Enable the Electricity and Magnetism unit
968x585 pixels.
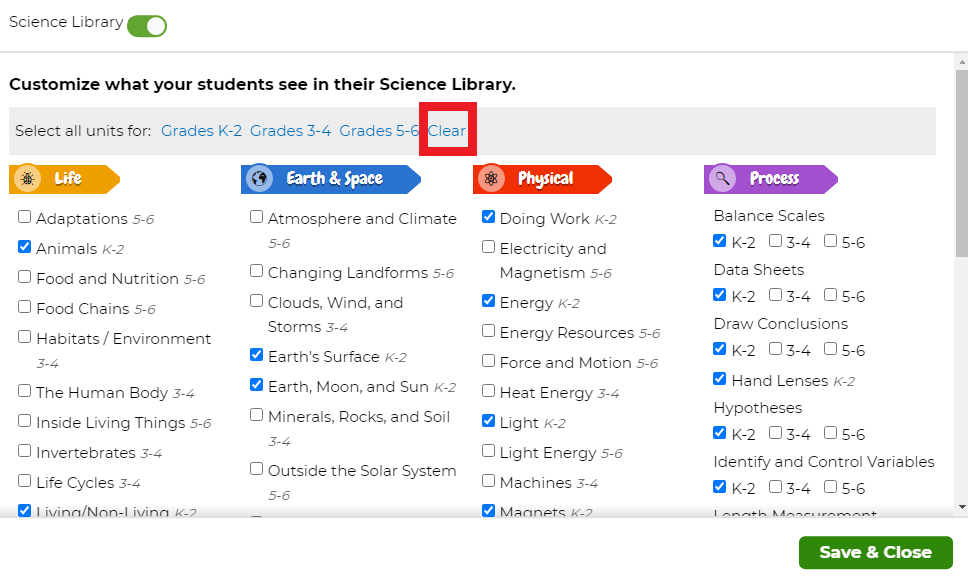coord(489,247)
